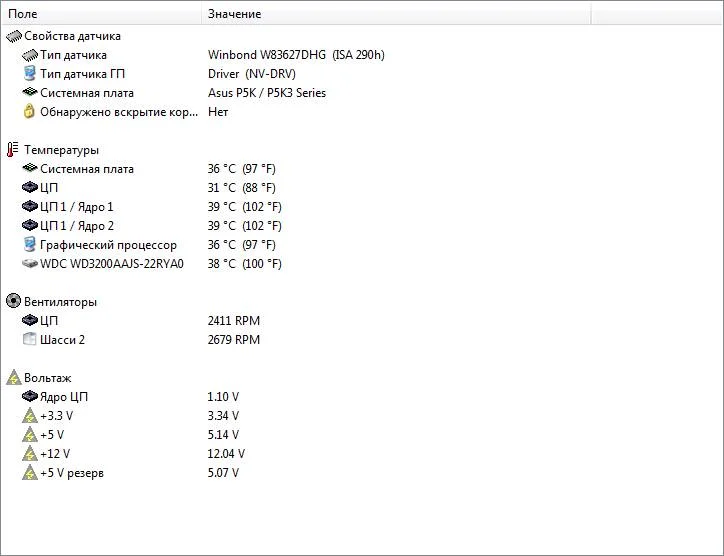Click the thermometer icon beside Температуры
This screenshot has width=724, height=556.
point(13,150)
